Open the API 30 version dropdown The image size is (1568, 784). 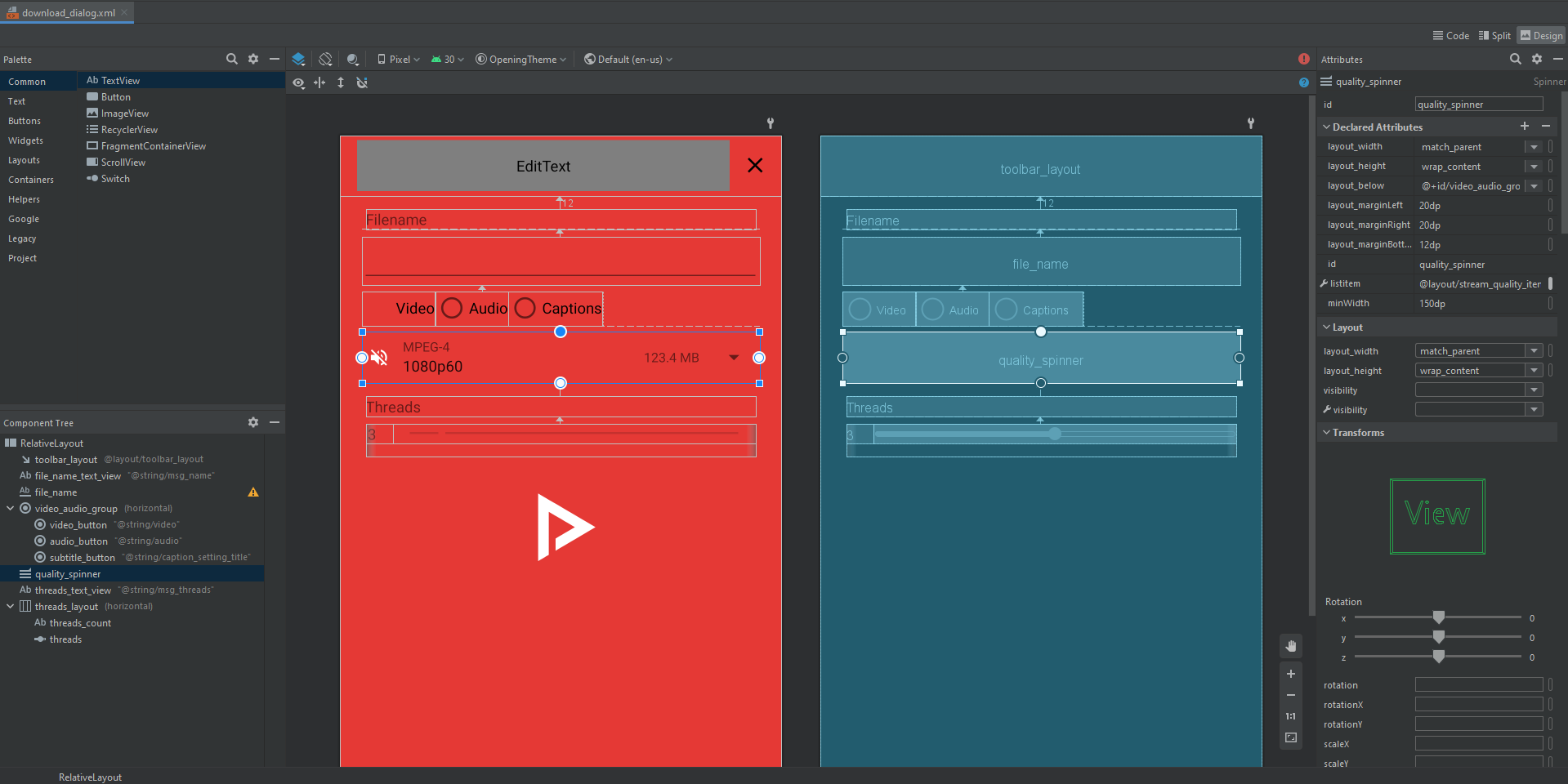coord(447,59)
